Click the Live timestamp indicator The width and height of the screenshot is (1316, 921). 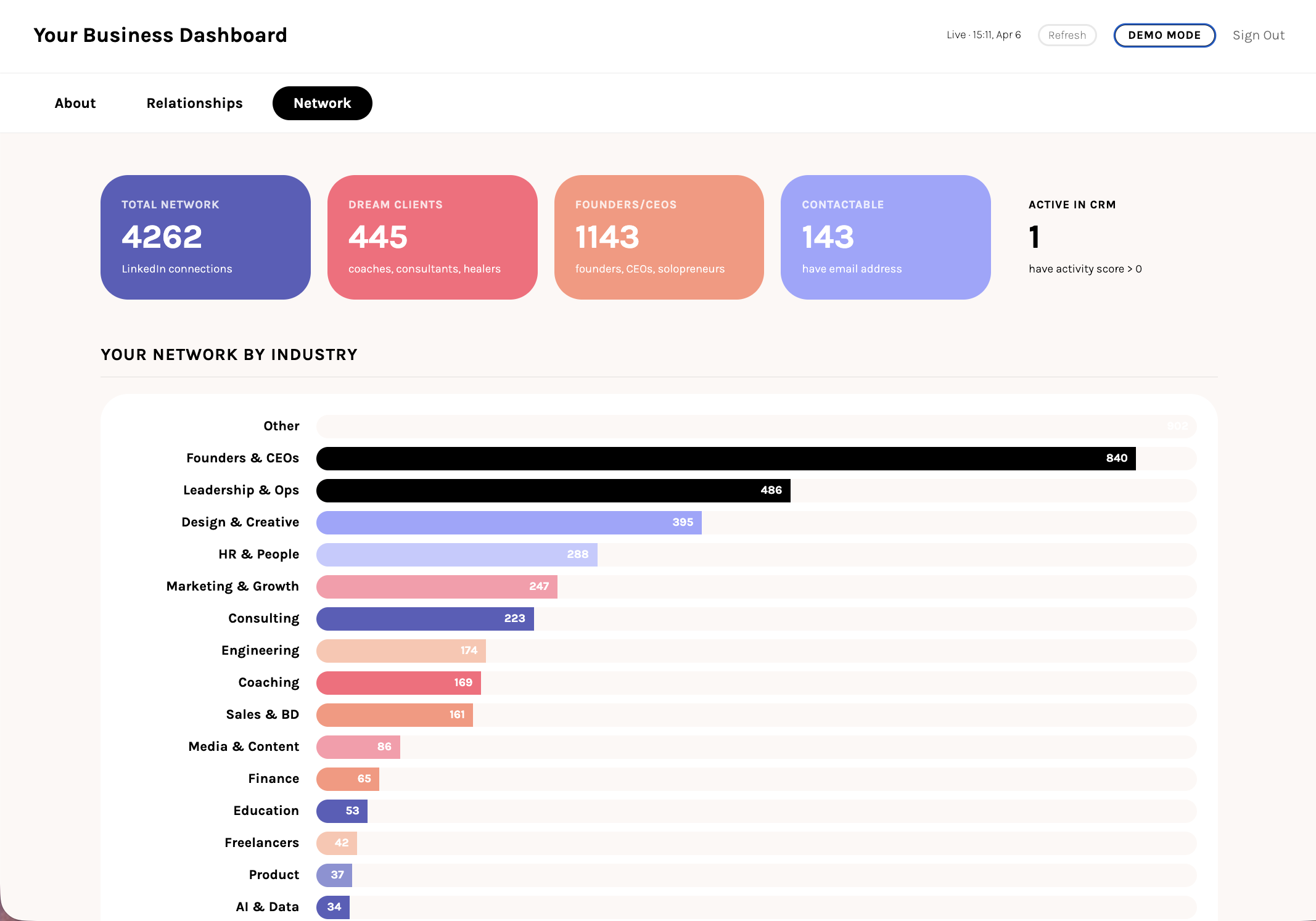coord(983,35)
